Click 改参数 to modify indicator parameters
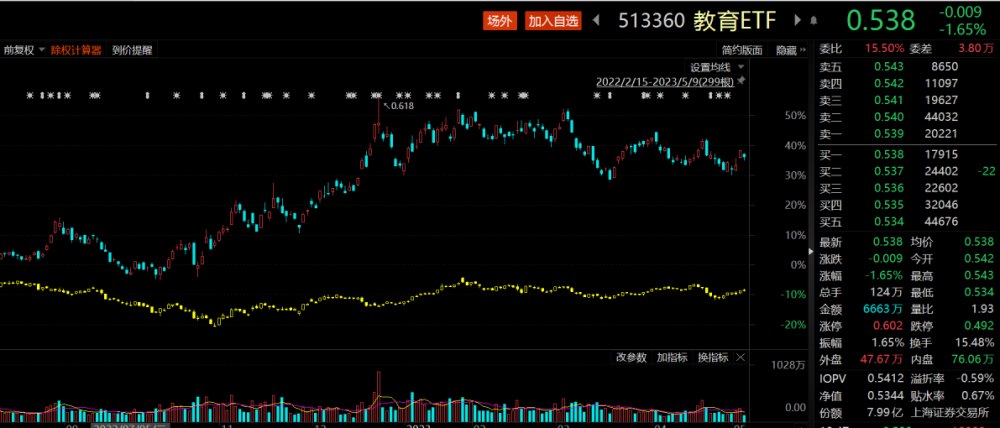The width and height of the screenshot is (1000, 428). [631, 358]
